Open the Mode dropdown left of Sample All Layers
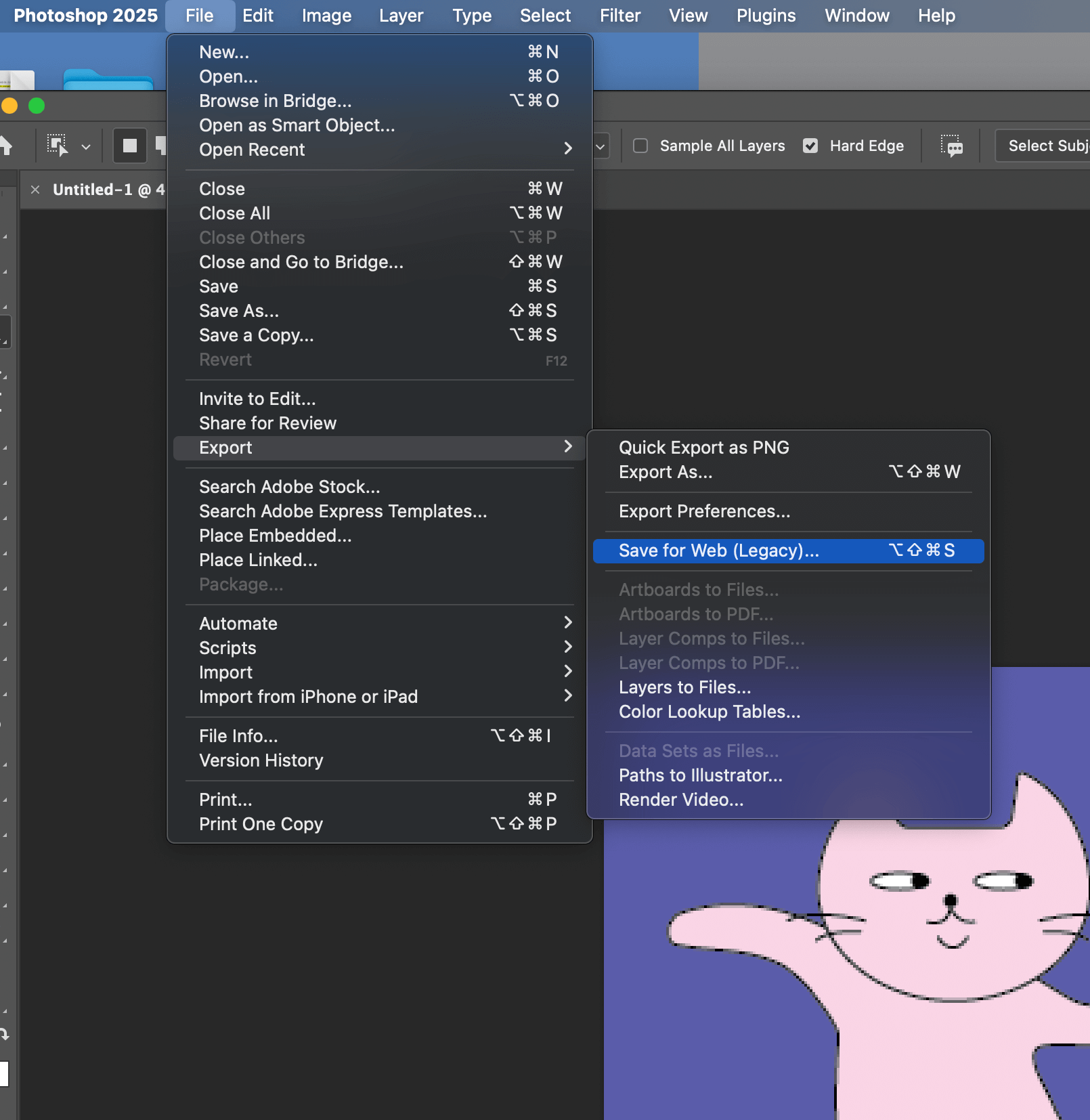This screenshot has height=1120, width=1090. 601,146
